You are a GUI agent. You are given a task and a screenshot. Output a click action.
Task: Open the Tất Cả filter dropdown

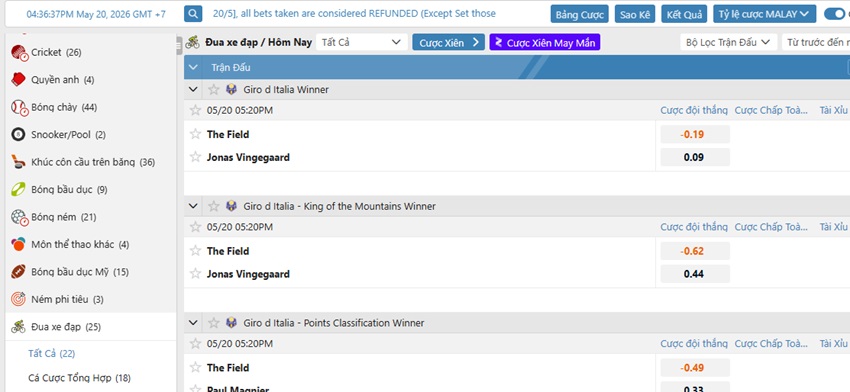[362, 42]
